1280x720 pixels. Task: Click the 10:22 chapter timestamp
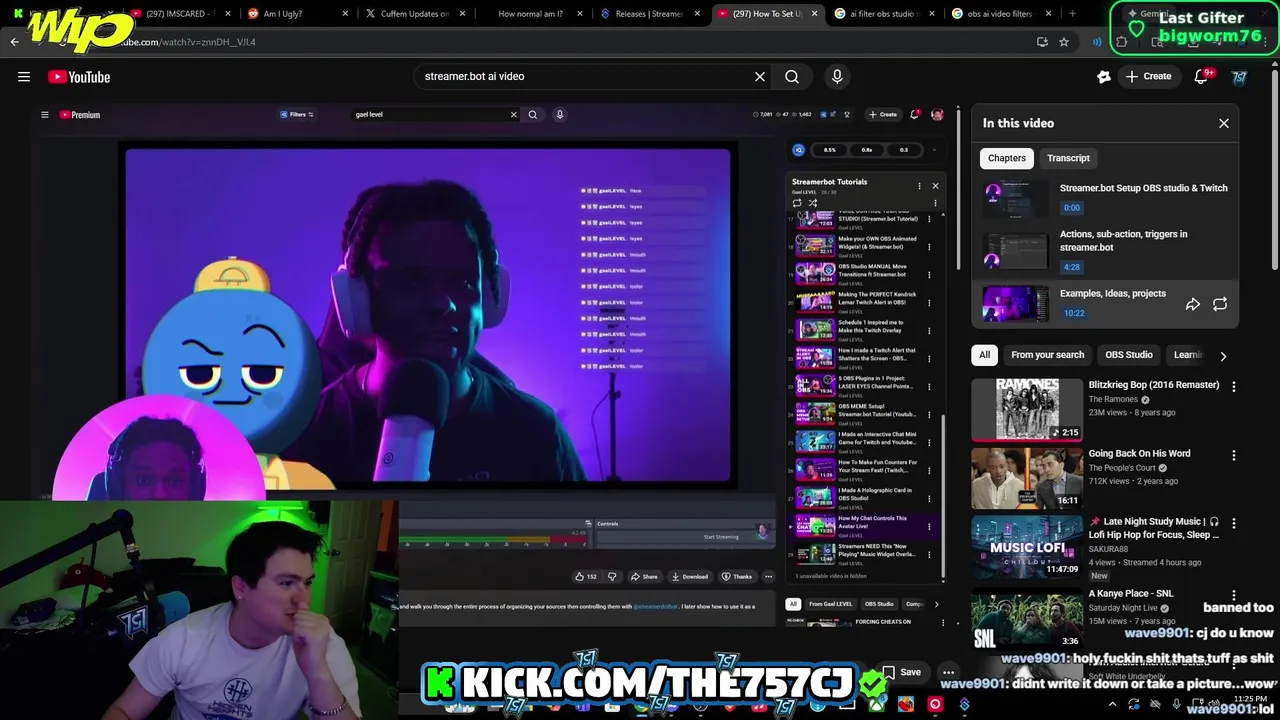(1074, 313)
